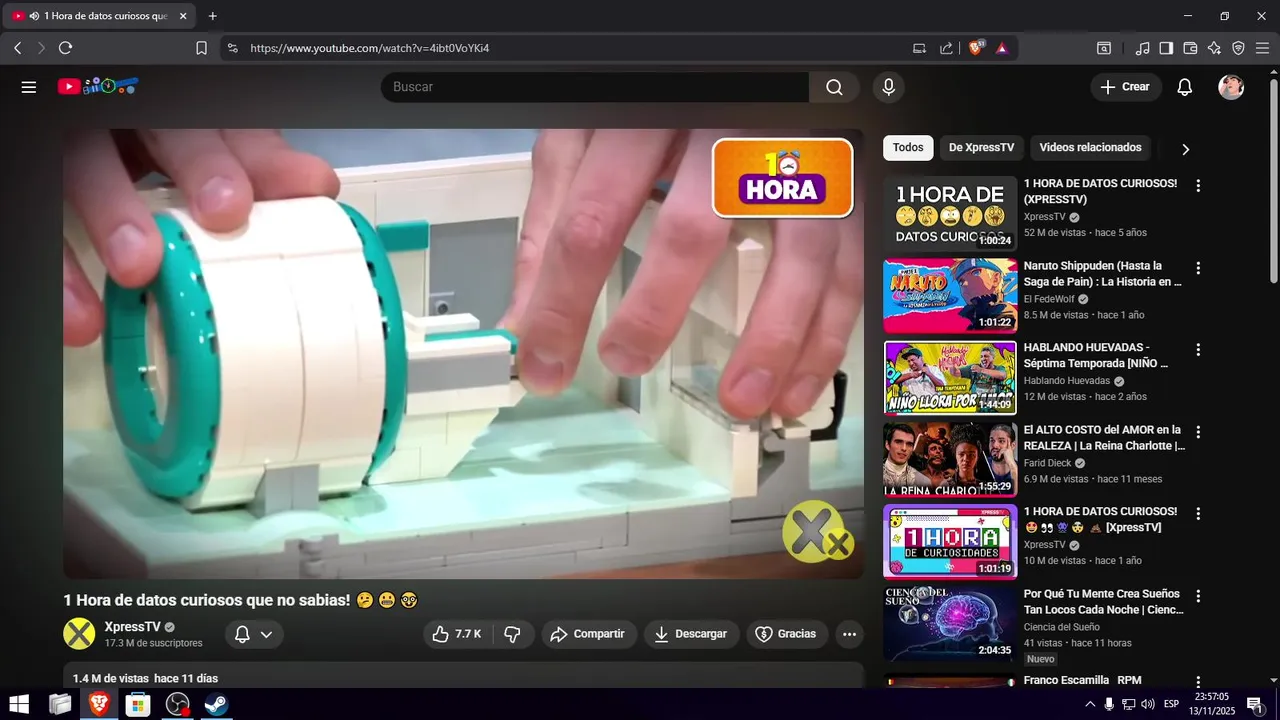The height and width of the screenshot is (720, 1280).
Task: Bookmark this page icon
Action: click(201, 48)
